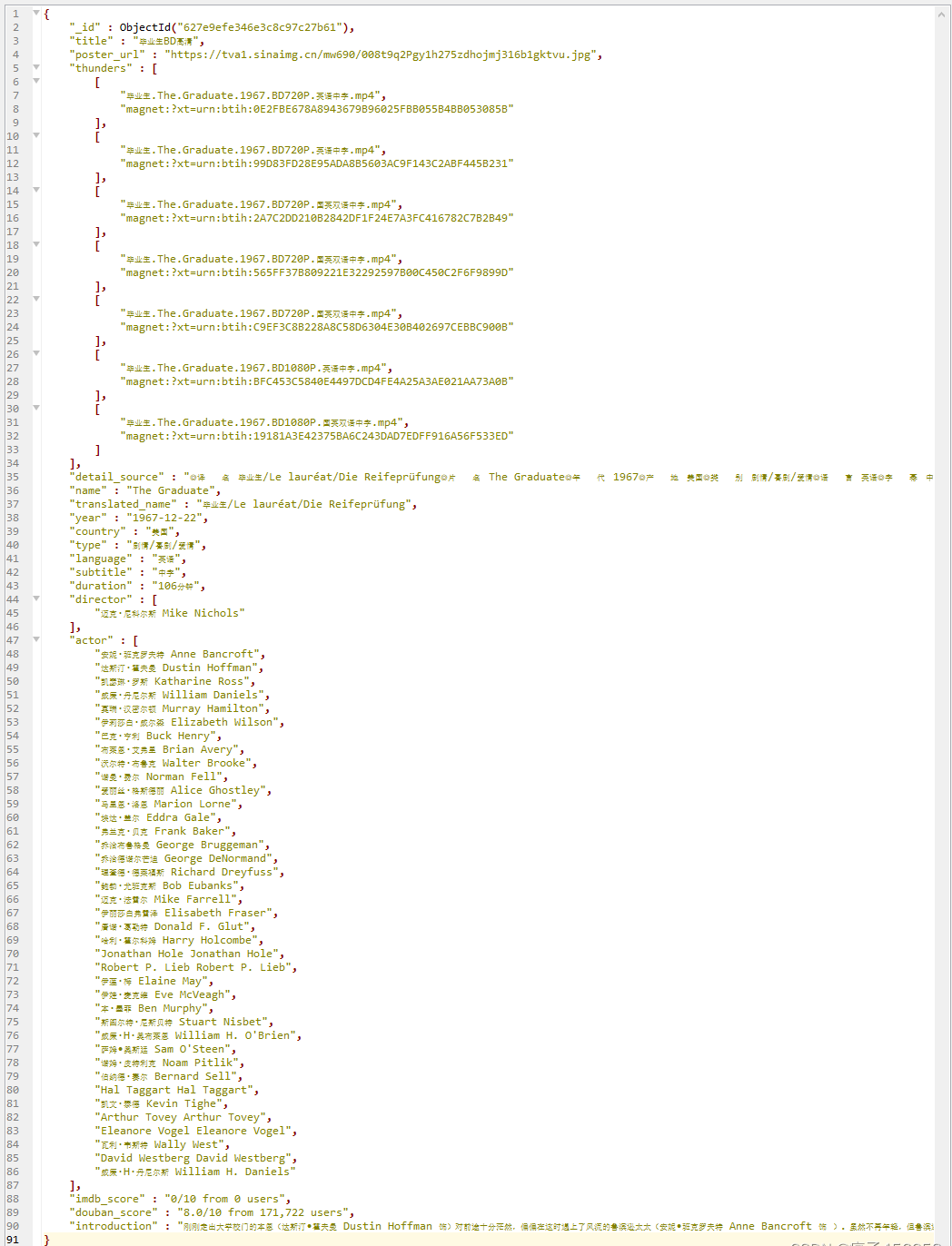Click the actor entry Anne Bancroft on line 48
The image size is (952, 1246).
(x=178, y=654)
